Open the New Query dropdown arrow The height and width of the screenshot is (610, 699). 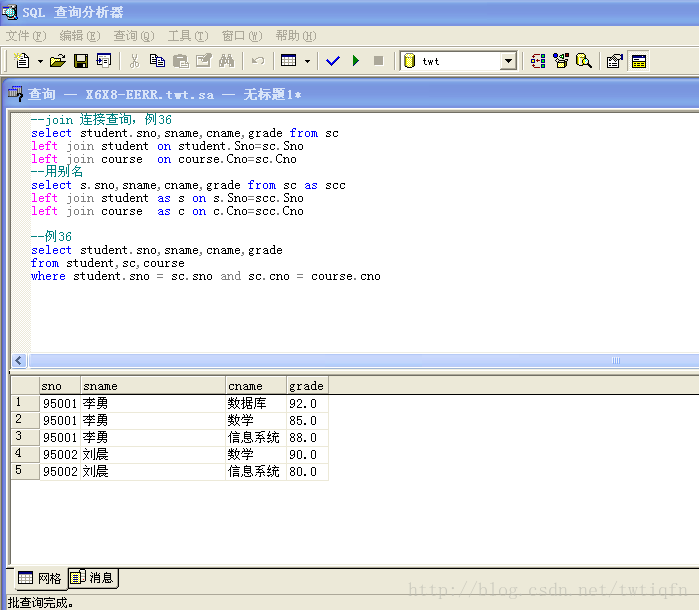(x=40, y=61)
